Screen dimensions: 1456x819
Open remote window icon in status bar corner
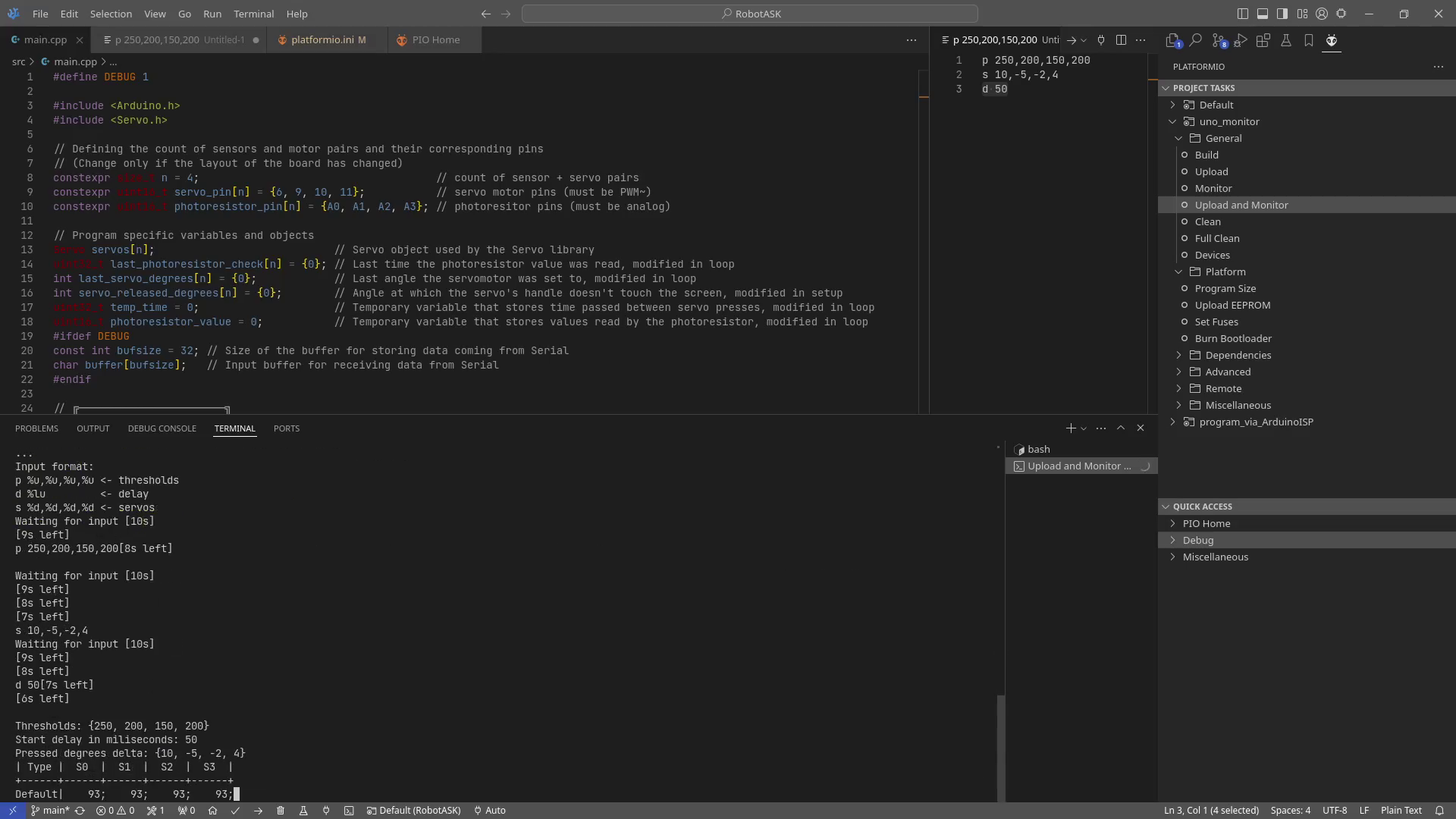tap(12, 811)
